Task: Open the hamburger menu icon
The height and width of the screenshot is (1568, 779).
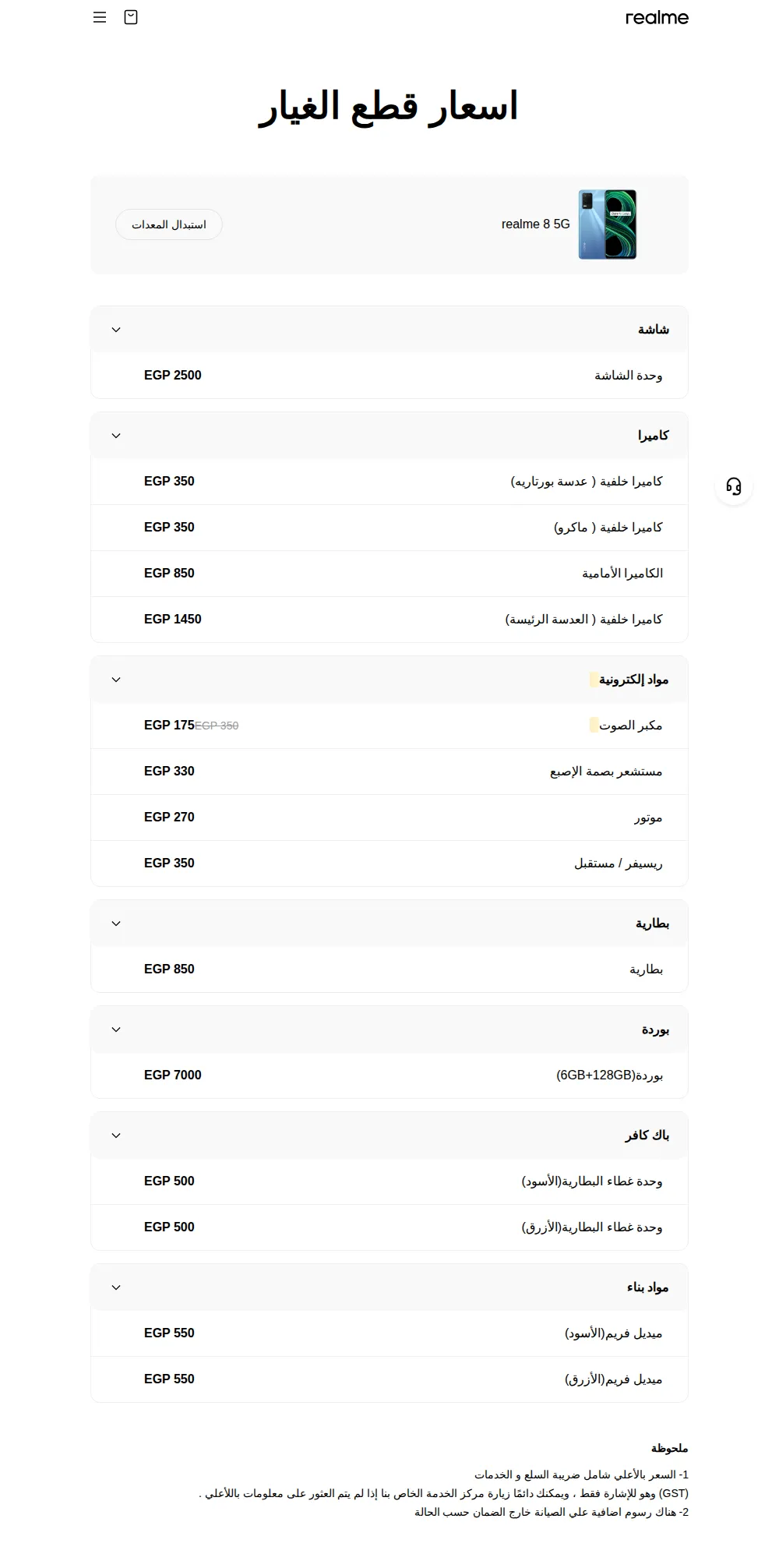Action: click(x=100, y=17)
